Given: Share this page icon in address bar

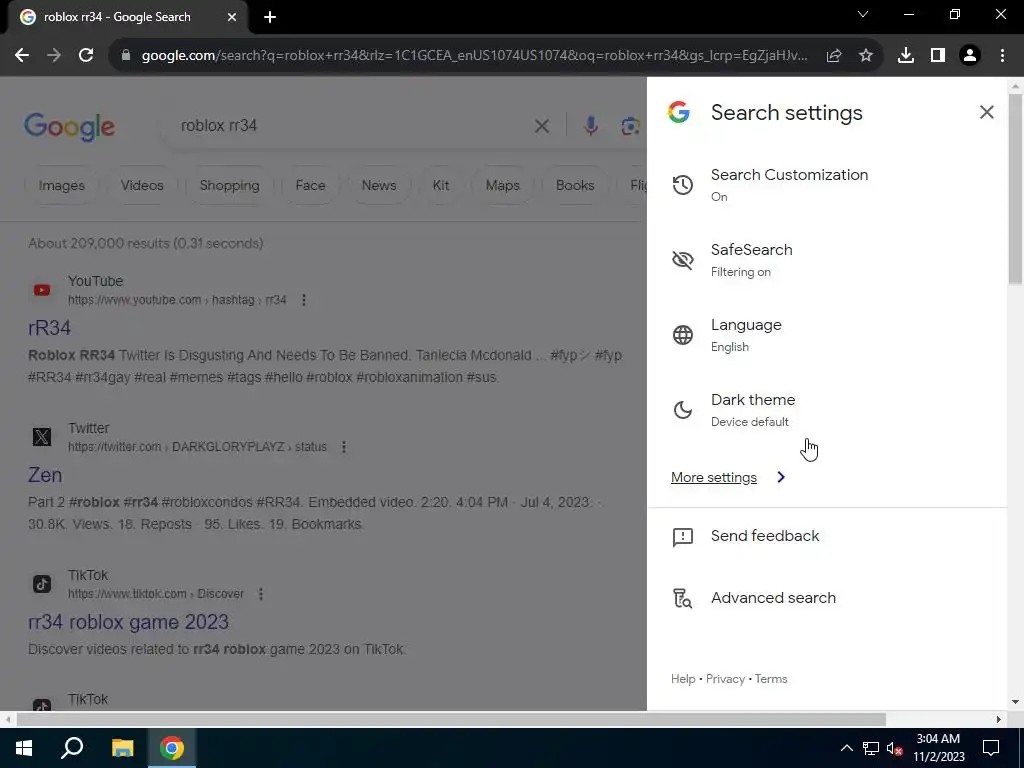Looking at the screenshot, I should [834, 56].
